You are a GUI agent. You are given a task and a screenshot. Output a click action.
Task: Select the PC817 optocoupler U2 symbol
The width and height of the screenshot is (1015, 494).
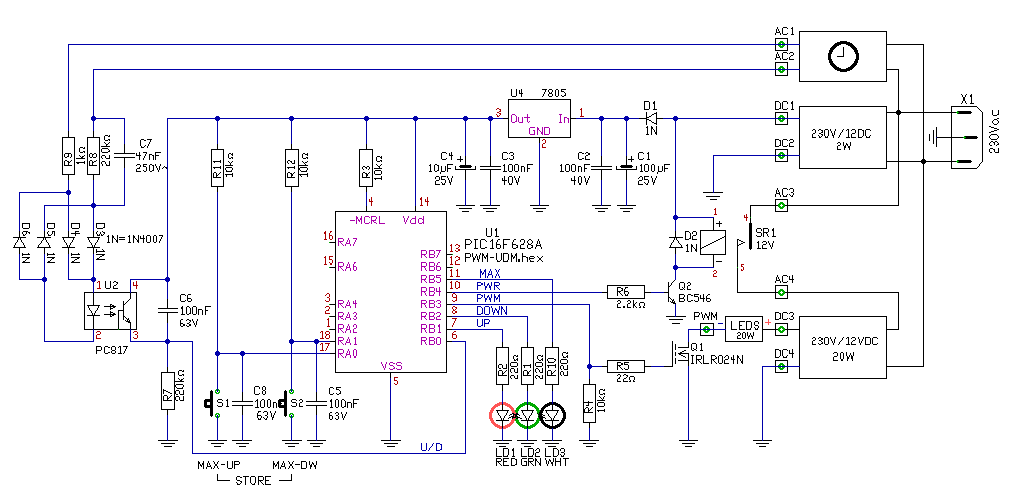point(112,311)
